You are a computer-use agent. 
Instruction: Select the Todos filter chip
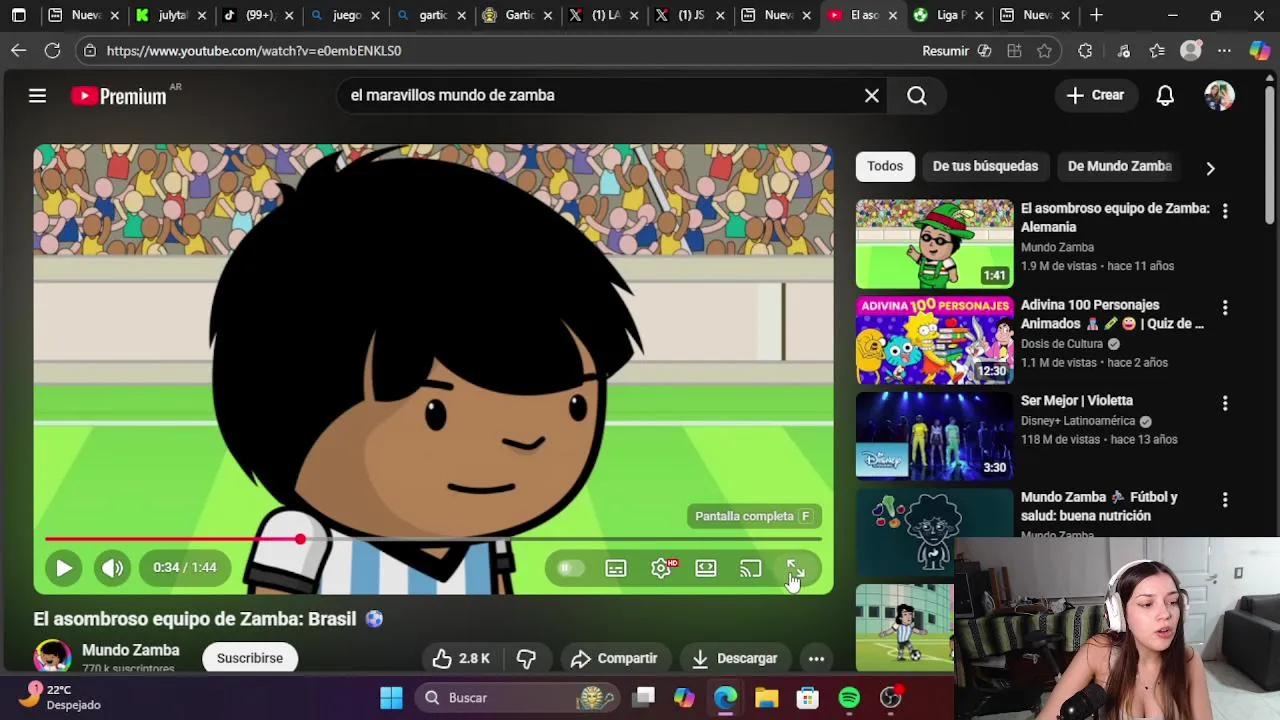tap(885, 166)
